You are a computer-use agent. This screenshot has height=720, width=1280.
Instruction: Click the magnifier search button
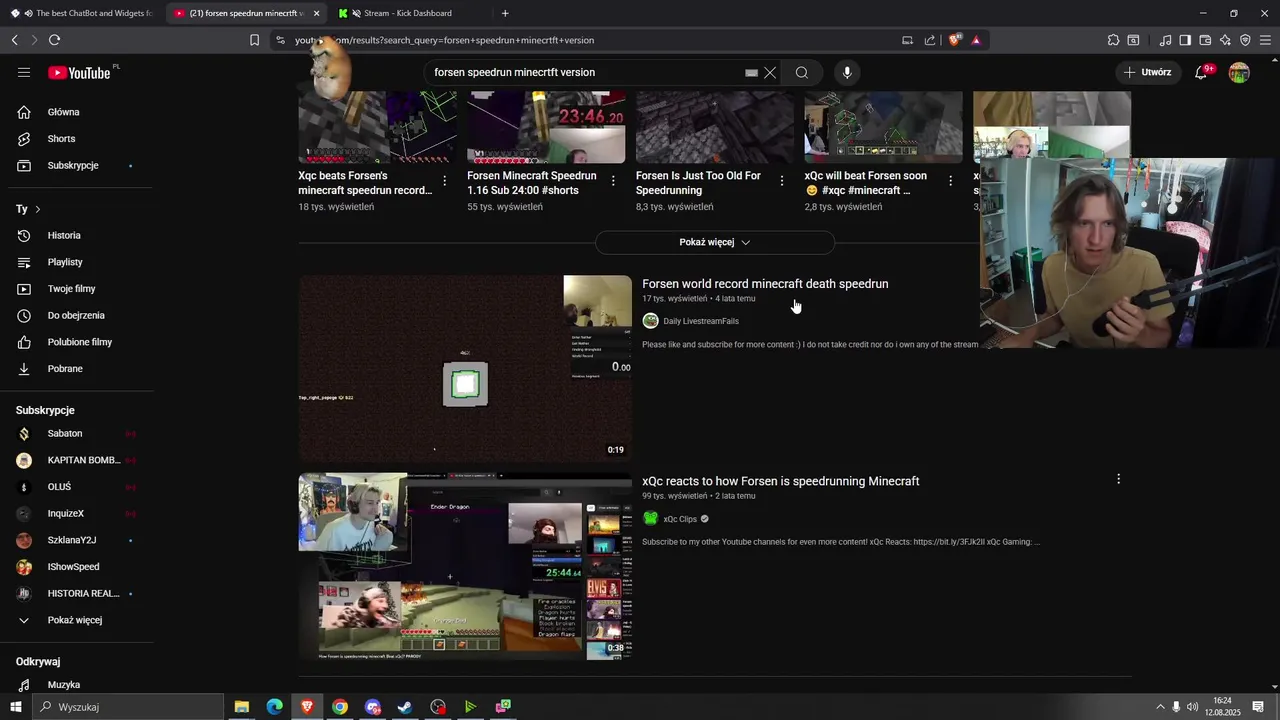802,73
